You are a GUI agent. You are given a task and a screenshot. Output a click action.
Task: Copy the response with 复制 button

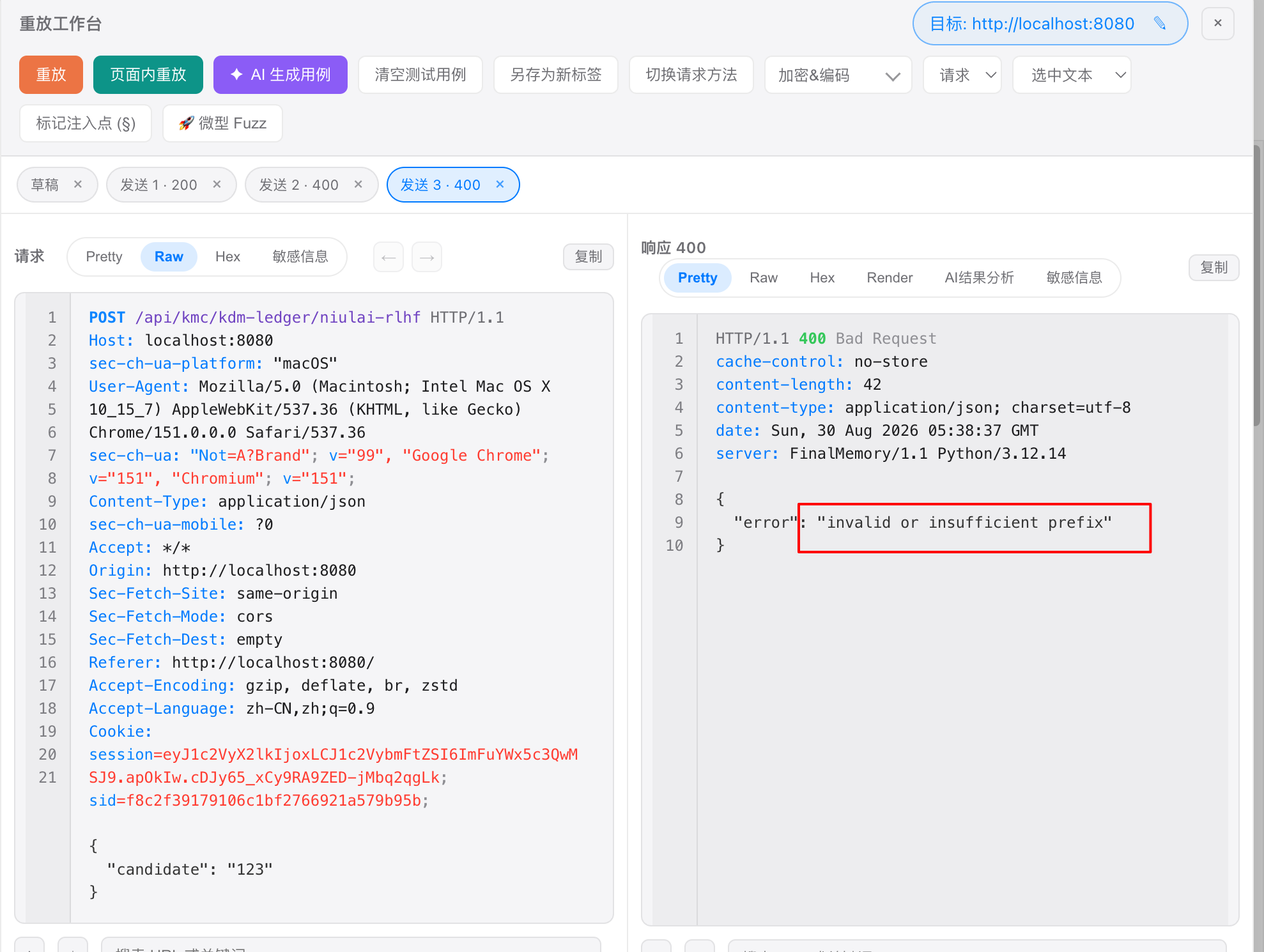pos(1214,268)
